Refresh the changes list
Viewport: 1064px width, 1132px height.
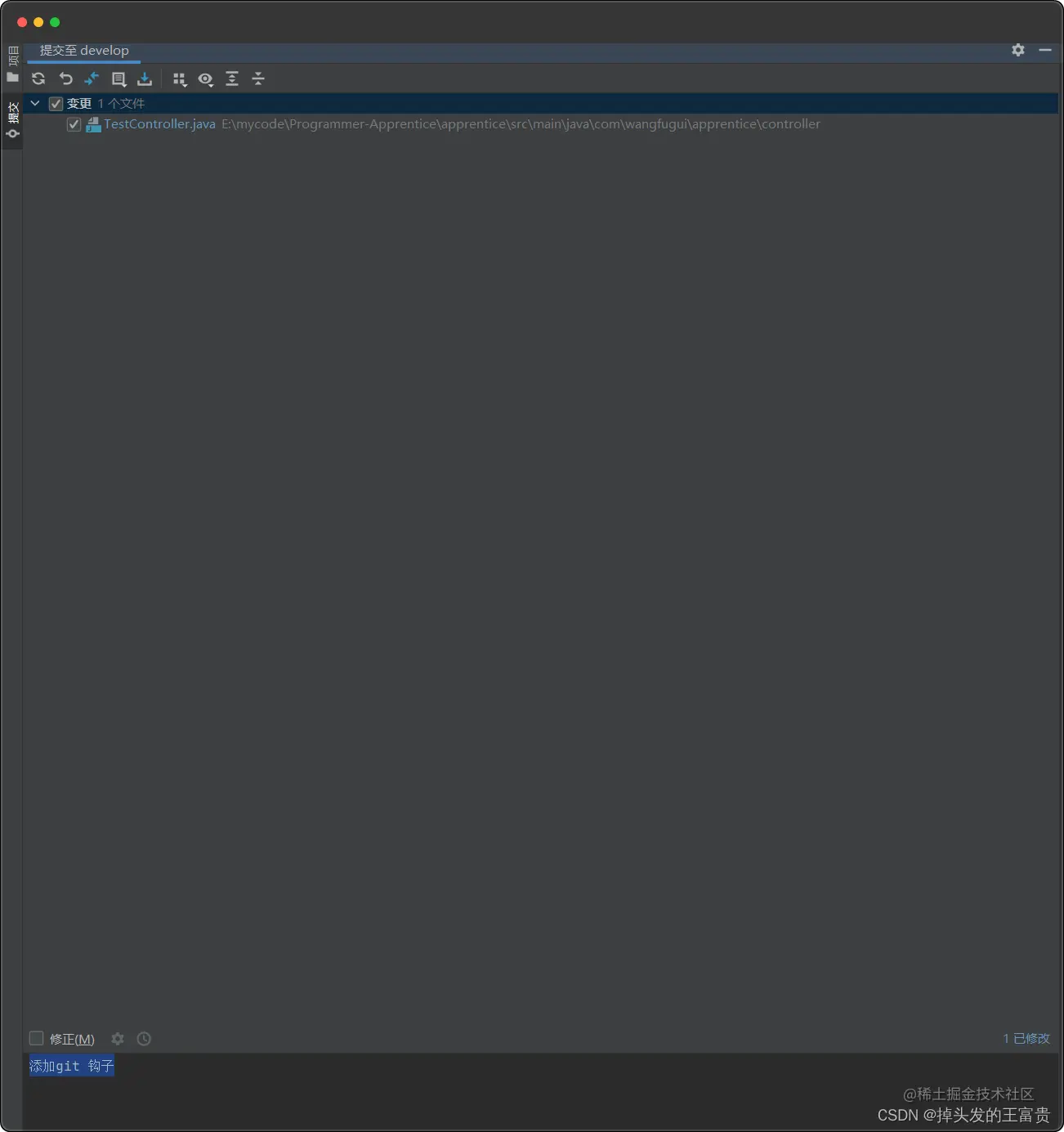click(38, 78)
